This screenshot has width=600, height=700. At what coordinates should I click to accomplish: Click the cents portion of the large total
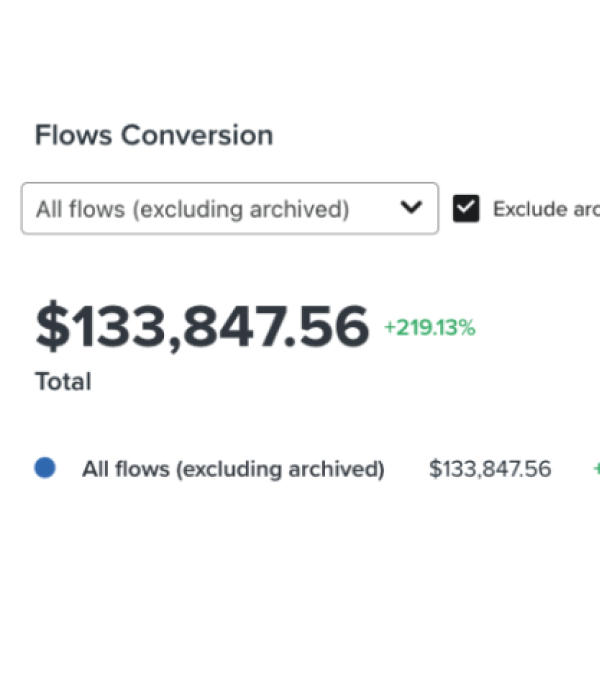pyautogui.click(x=333, y=327)
